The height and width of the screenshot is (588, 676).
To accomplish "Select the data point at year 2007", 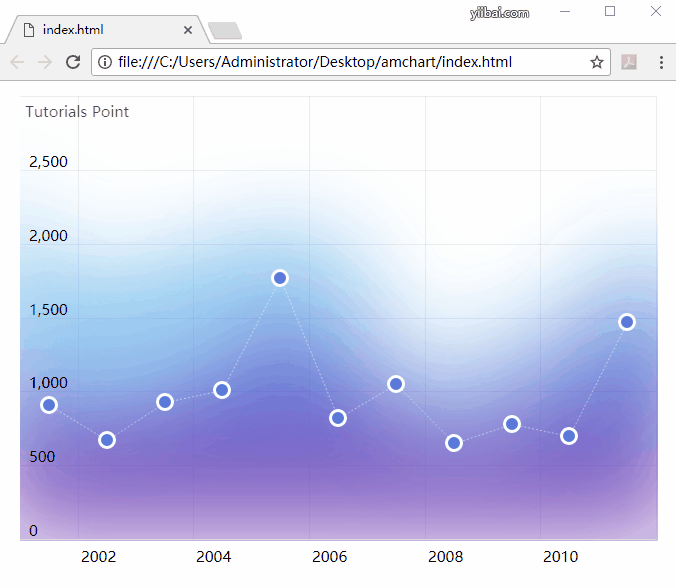I will pyautogui.click(x=396, y=384).
